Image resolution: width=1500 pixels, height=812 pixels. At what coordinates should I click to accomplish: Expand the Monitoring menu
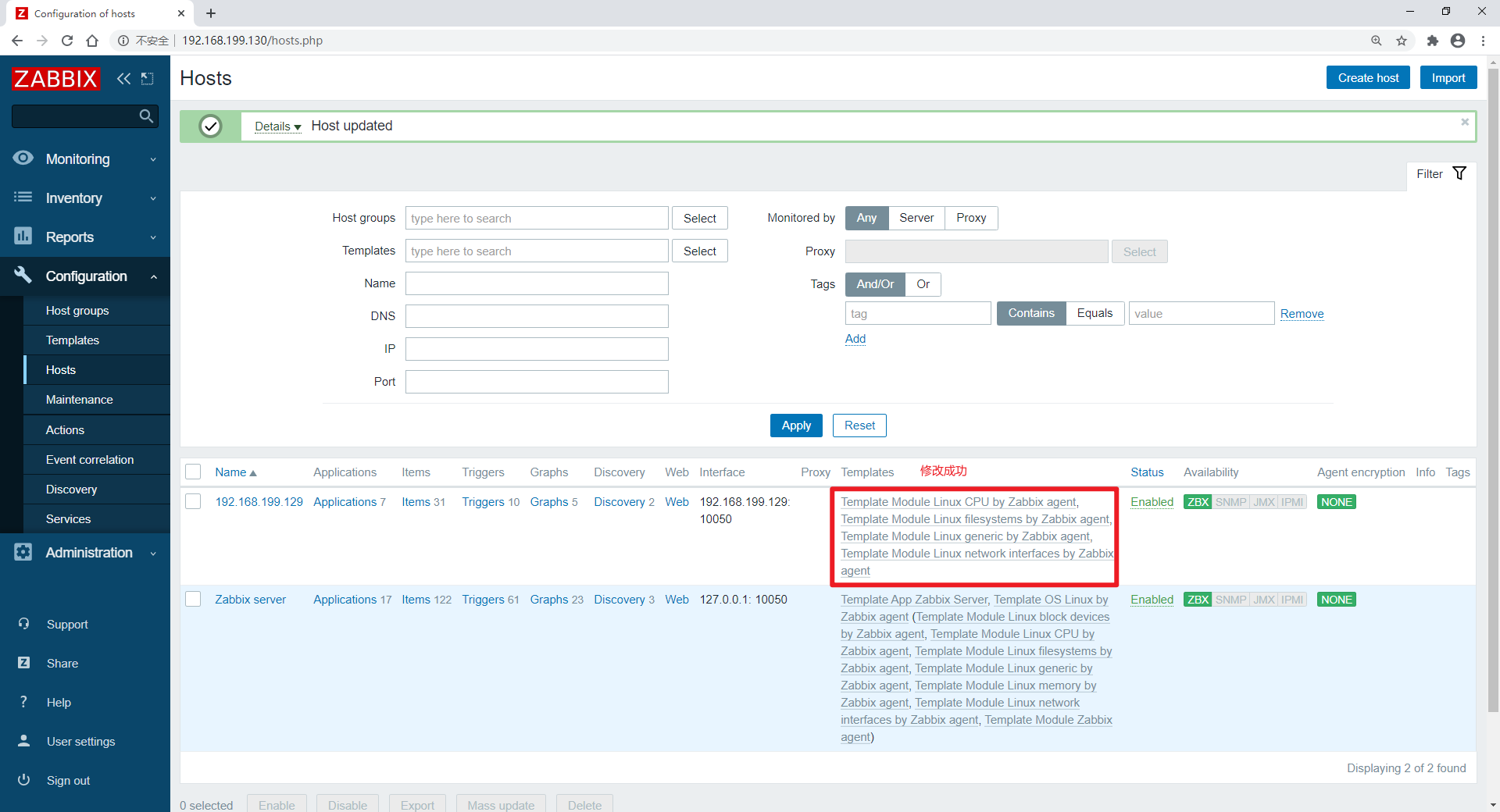click(85, 158)
